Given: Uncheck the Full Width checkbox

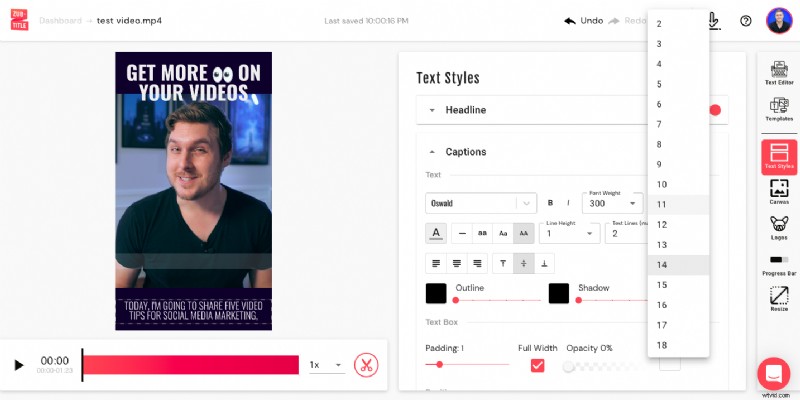Looking at the screenshot, I should click(x=537, y=365).
